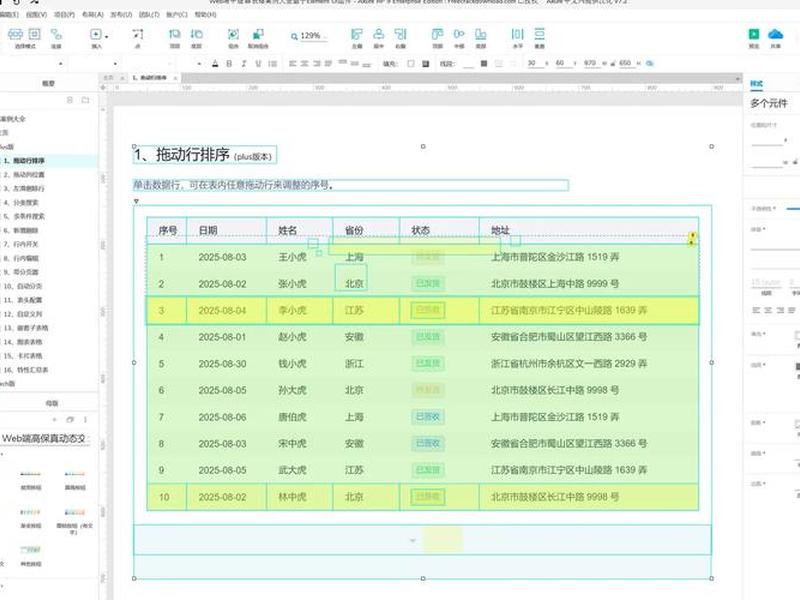The image size is (800, 600).
Task: Click the 状态 column header
Action: 420,231
